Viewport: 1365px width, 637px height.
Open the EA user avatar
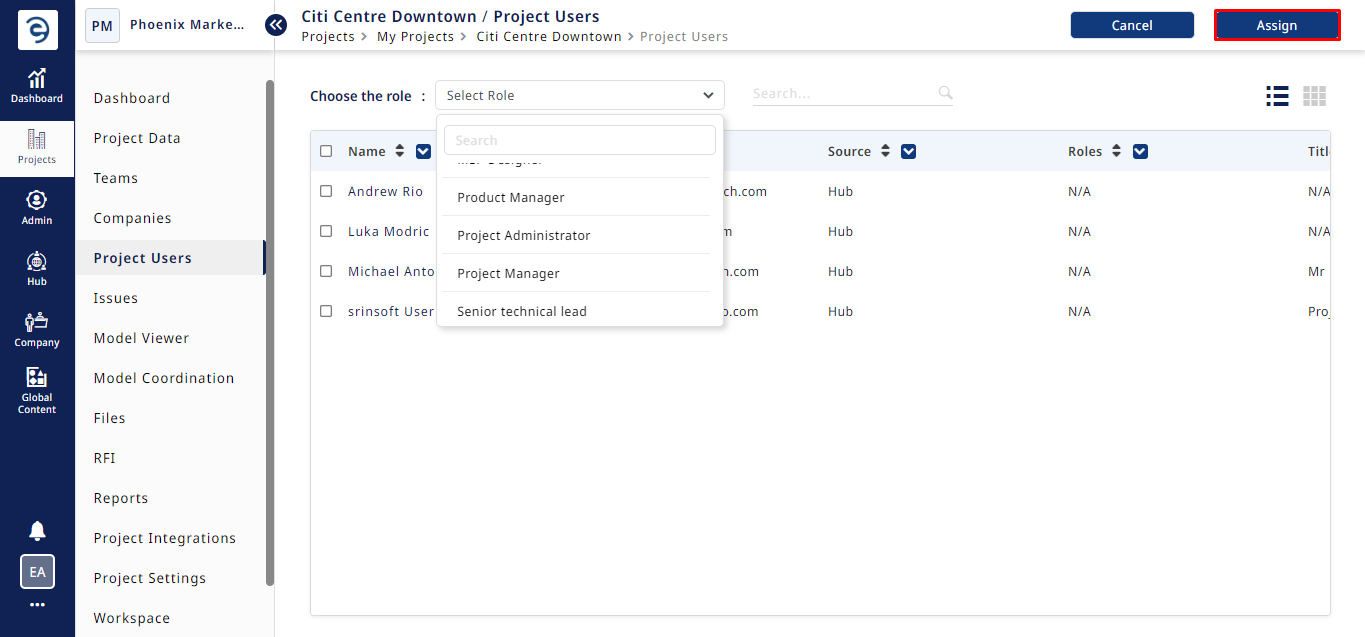[38, 572]
